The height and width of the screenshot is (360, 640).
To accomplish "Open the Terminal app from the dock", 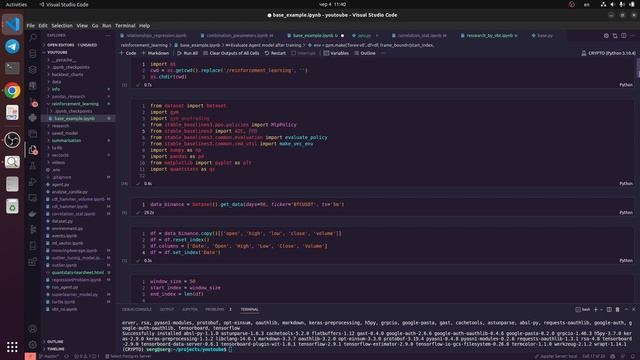I will tap(12, 68).
